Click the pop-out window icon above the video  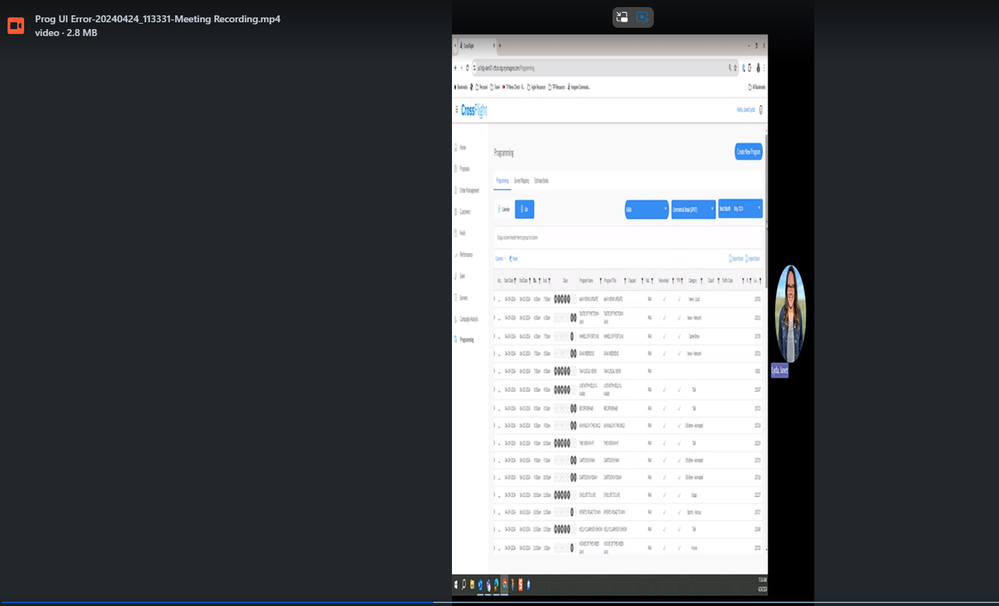coord(622,17)
